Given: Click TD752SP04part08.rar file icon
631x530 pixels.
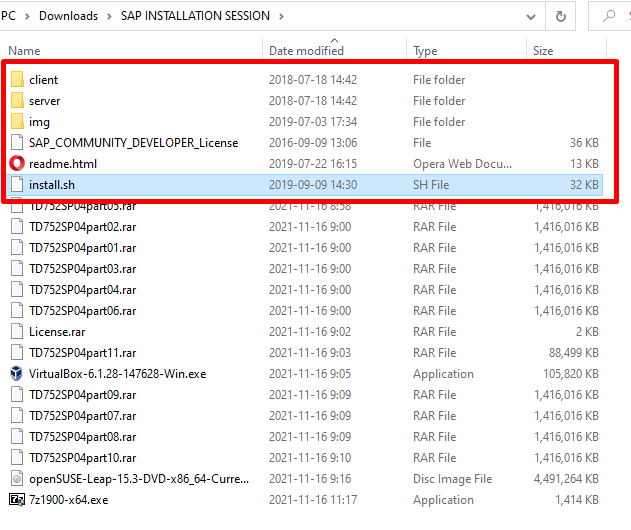Looking at the screenshot, I should 17,436.
